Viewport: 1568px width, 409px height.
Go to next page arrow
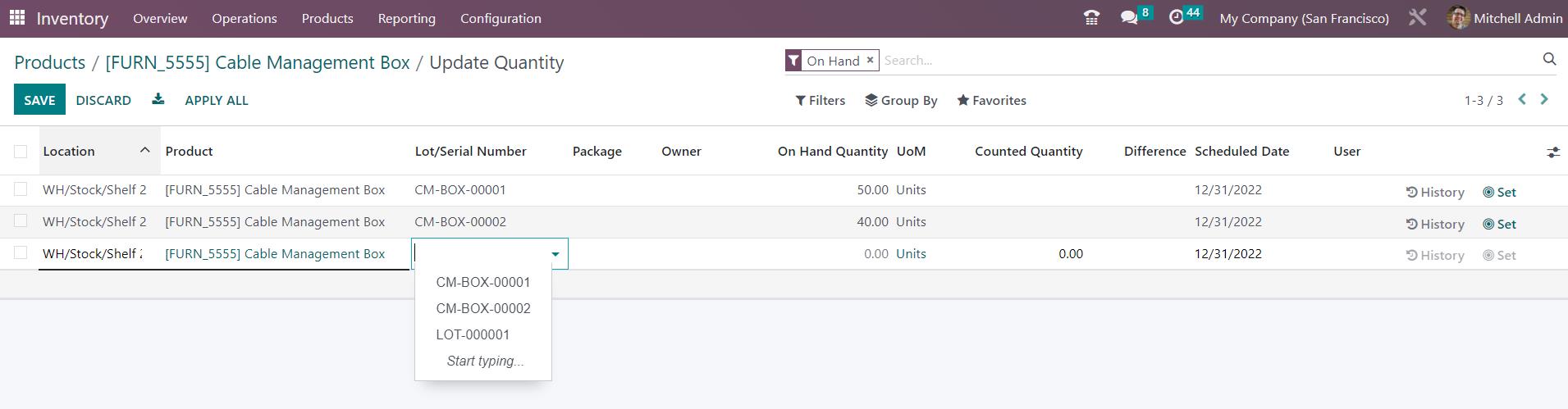(1544, 99)
